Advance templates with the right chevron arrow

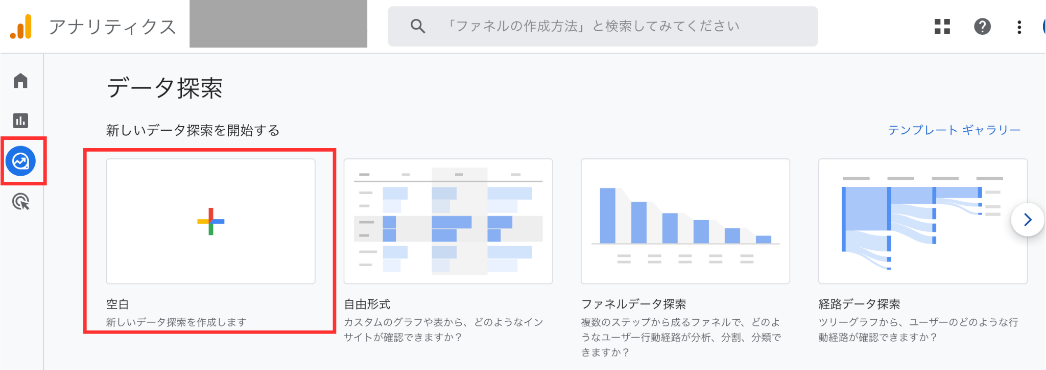pyautogui.click(x=1027, y=220)
